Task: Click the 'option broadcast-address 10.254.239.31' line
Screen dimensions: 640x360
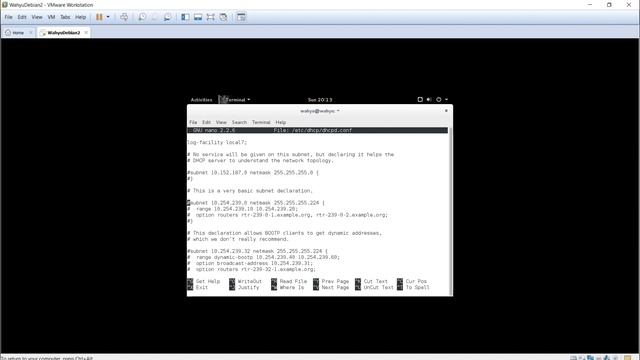Action: pyautogui.click(x=250, y=263)
